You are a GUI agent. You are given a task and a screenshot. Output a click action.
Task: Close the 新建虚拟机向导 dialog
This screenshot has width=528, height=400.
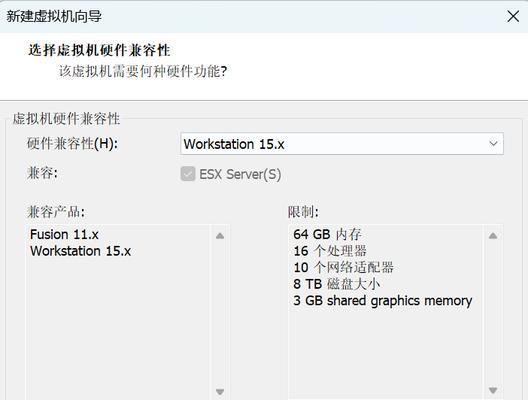[513, 16]
